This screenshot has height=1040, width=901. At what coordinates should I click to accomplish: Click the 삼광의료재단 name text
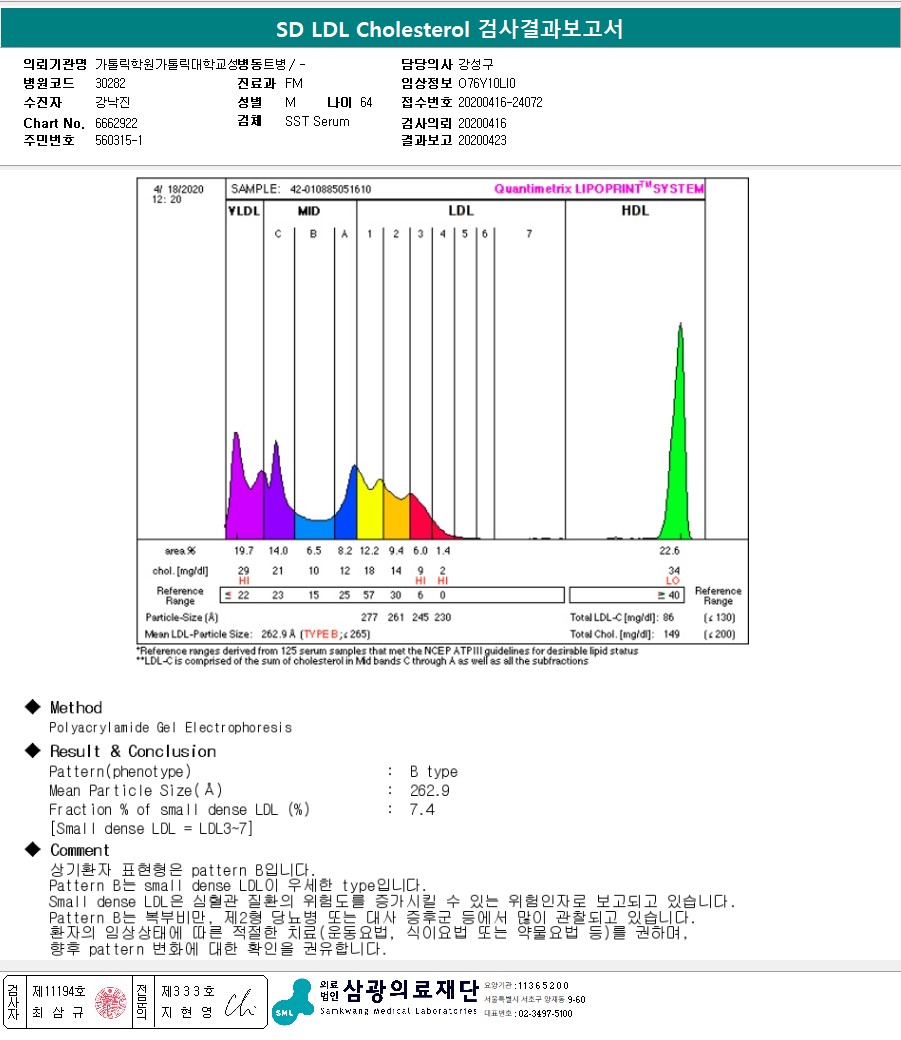[x=411, y=990]
